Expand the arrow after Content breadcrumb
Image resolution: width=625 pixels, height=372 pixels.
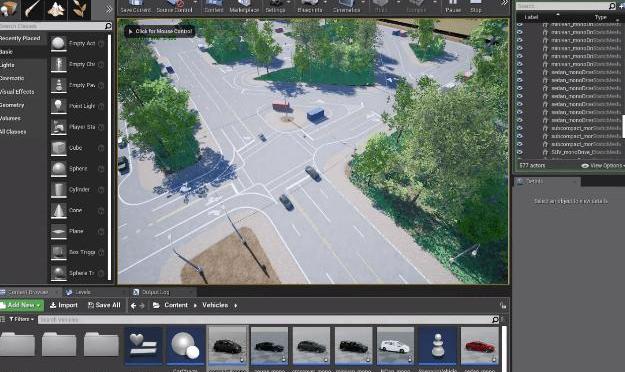(195, 305)
